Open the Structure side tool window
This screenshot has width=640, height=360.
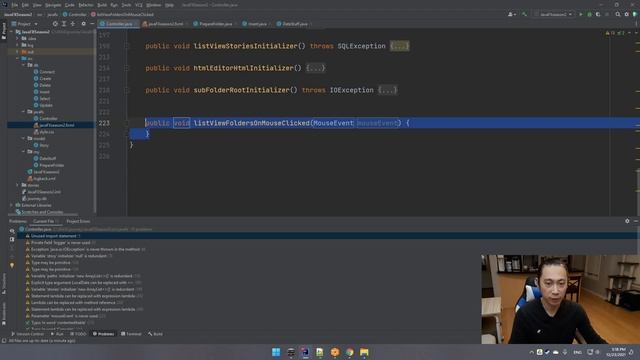(x=4, y=284)
